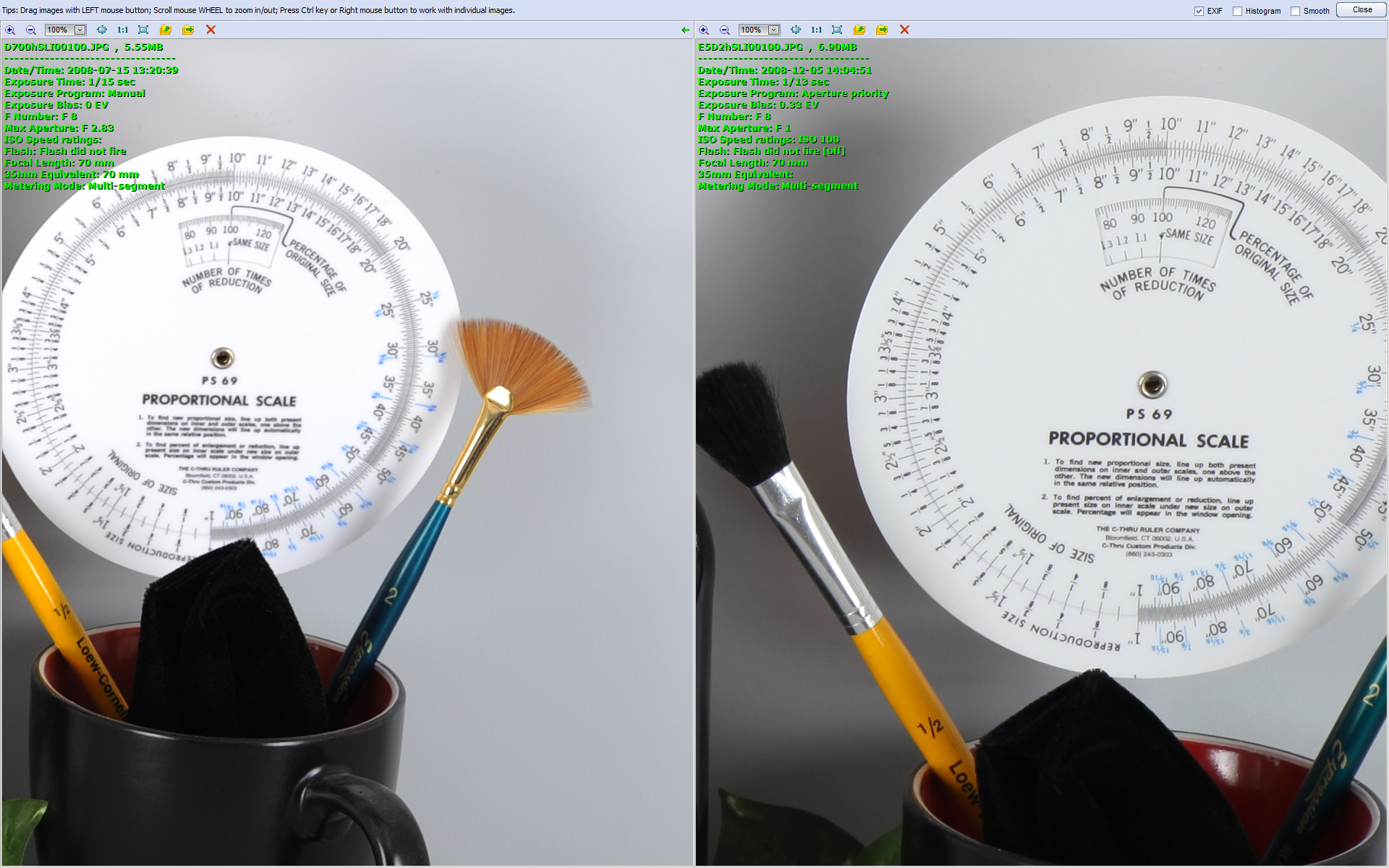Viewport: 1389px width, 868px height.
Task: Delete the left D700 image with red X
Action: (211, 30)
